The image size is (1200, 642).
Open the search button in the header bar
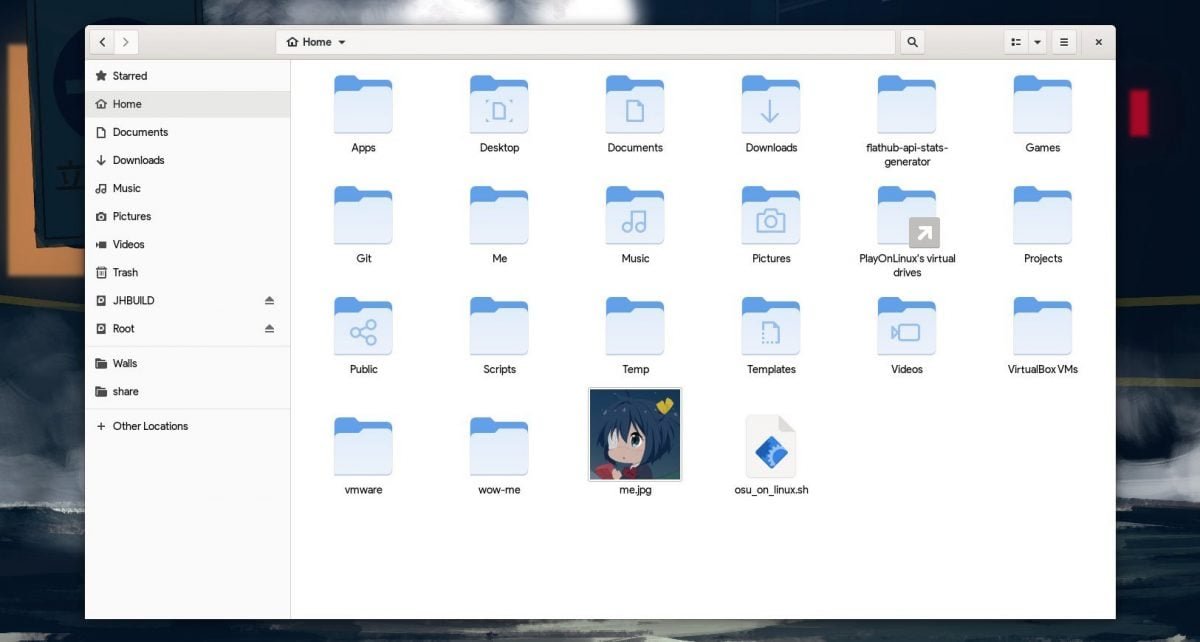click(912, 42)
